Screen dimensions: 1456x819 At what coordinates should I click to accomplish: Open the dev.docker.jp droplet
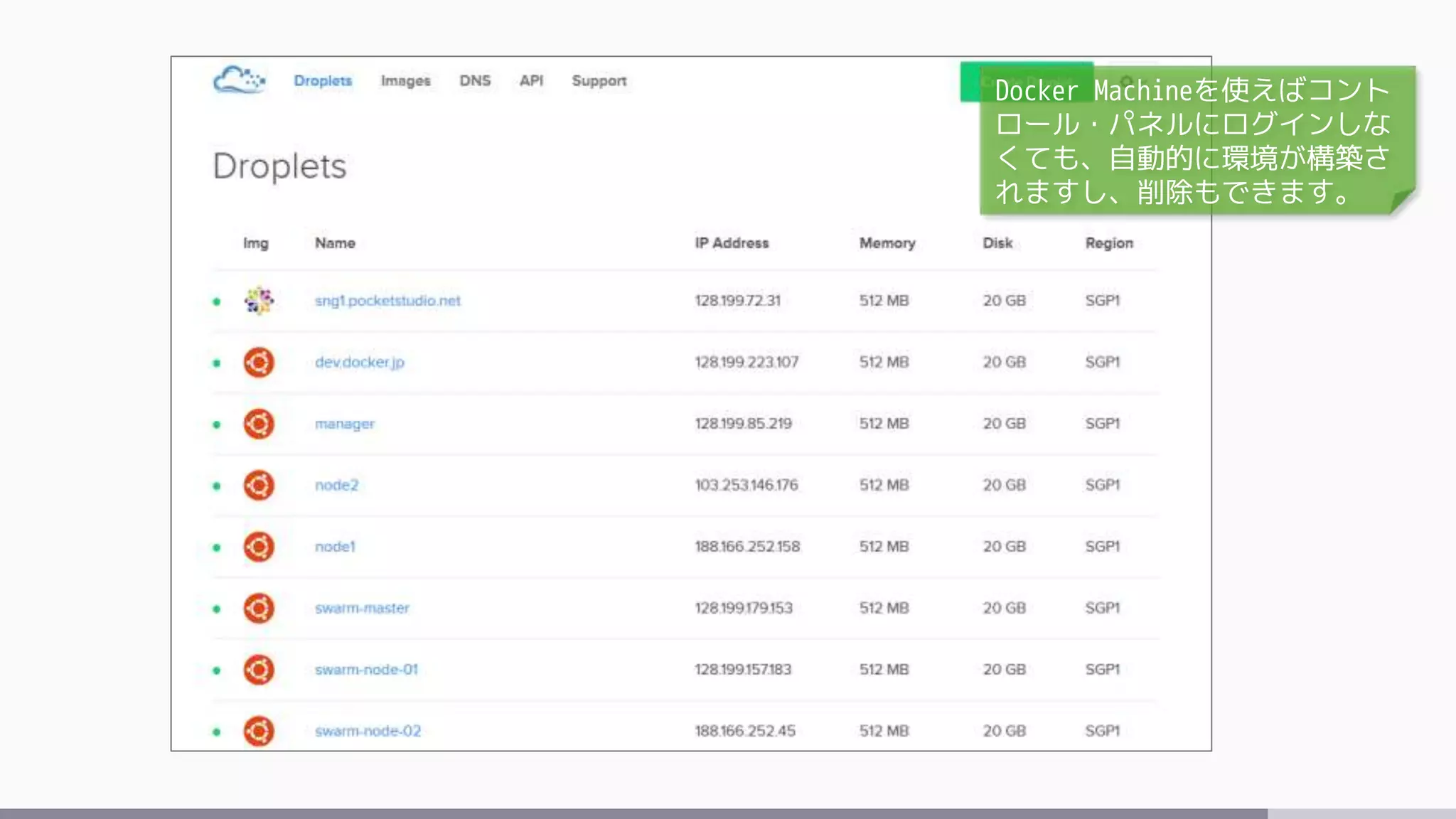pyautogui.click(x=360, y=363)
